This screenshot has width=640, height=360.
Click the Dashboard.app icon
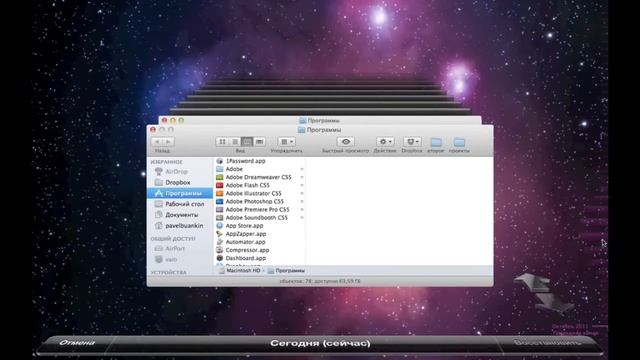(x=220, y=258)
